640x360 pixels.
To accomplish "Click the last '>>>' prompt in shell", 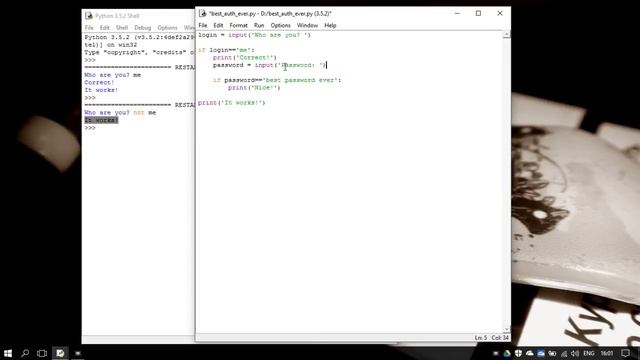I will coord(90,128).
